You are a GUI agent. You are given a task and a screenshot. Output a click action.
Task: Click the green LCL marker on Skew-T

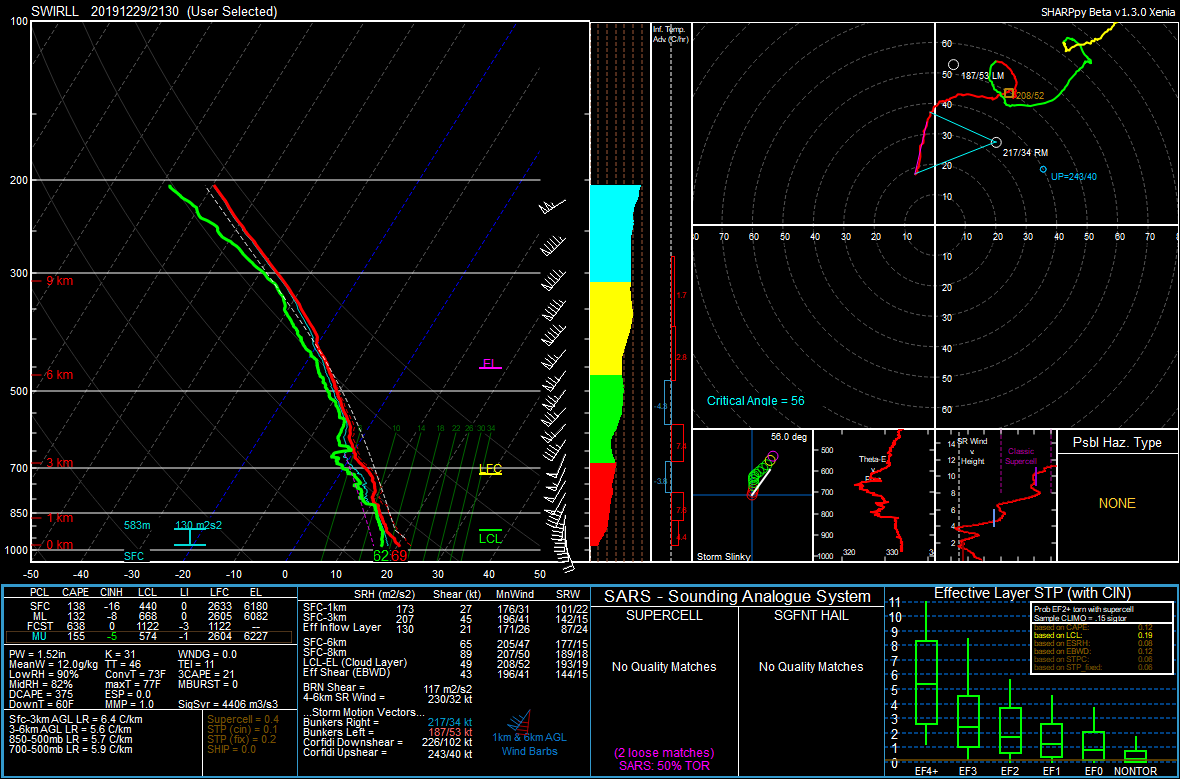pos(490,537)
